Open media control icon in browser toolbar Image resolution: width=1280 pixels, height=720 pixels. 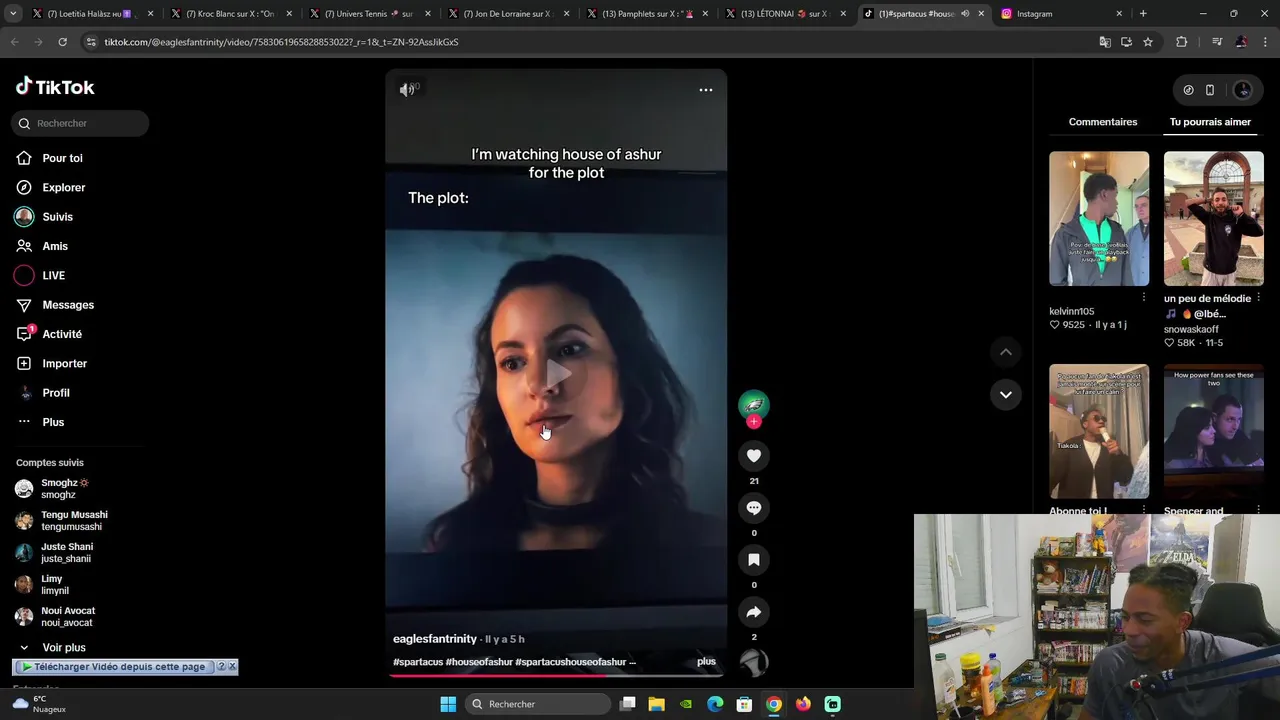tap(1216, 42)
